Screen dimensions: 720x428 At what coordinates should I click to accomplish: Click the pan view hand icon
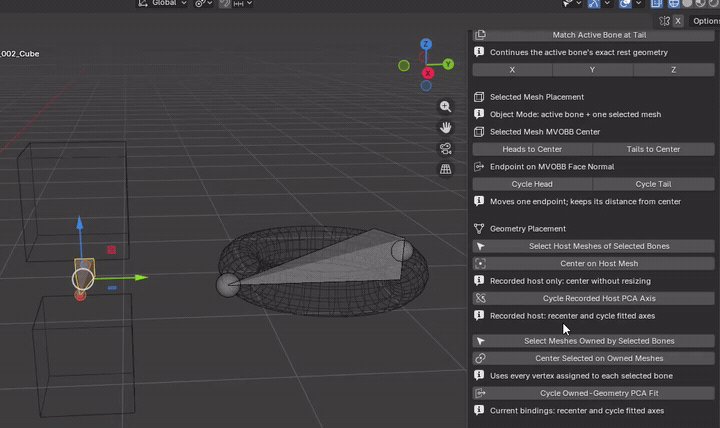(x=445, y=128)
